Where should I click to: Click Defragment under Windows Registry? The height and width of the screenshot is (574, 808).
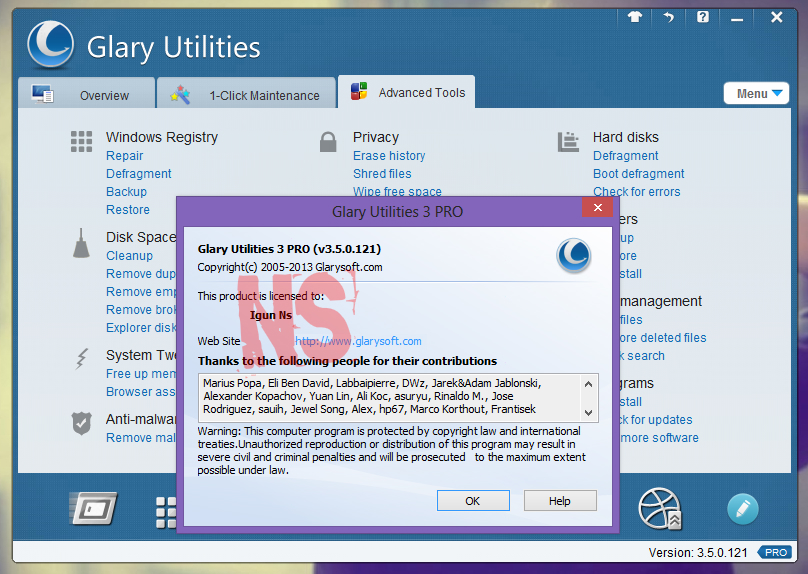point(139,174)
